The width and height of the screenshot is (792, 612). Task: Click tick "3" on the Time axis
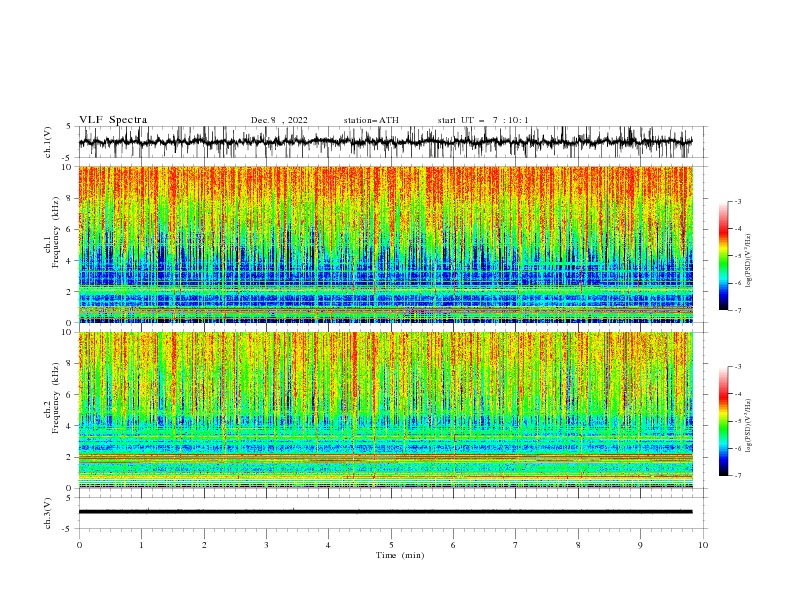coord(266,545)
